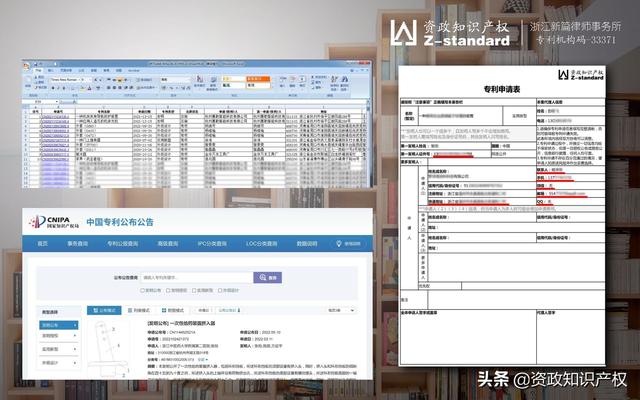Select the orange cell style swatch in Excel

point(258,79)
